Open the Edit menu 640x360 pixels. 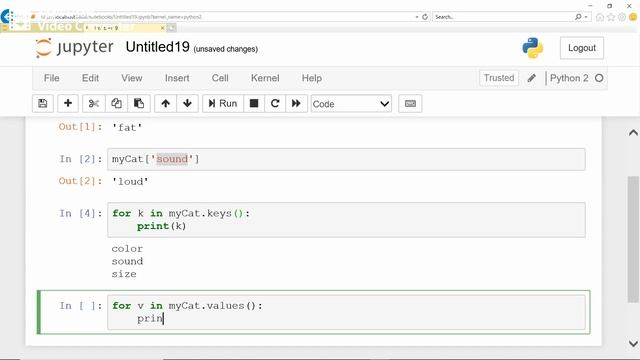click(x=90, y=78)
